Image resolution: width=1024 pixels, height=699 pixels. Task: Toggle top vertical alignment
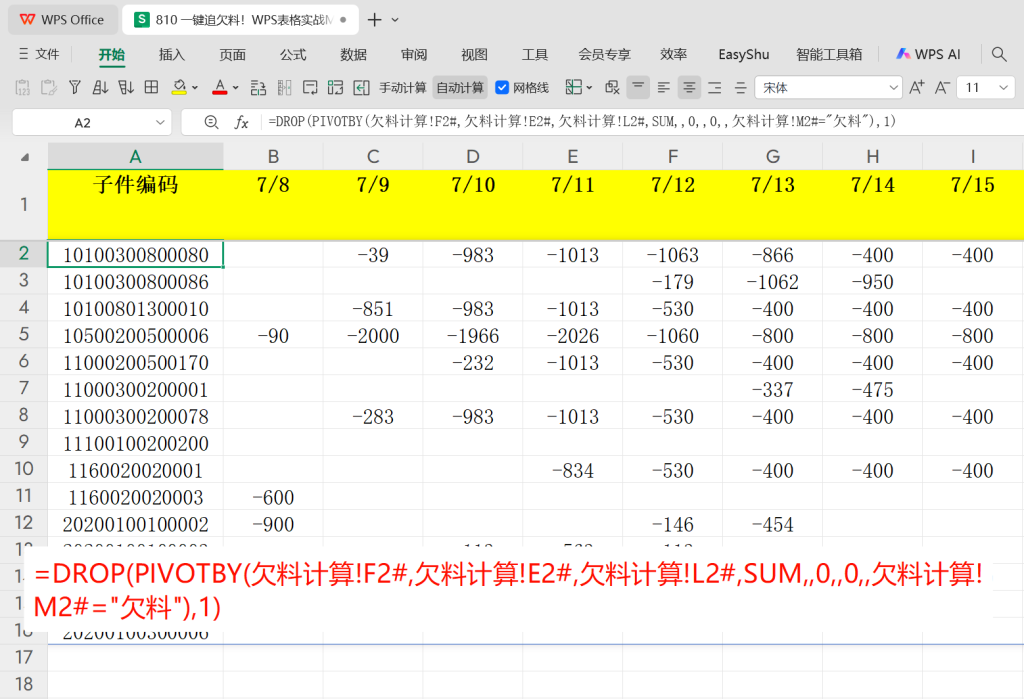[x=638, y=88]
